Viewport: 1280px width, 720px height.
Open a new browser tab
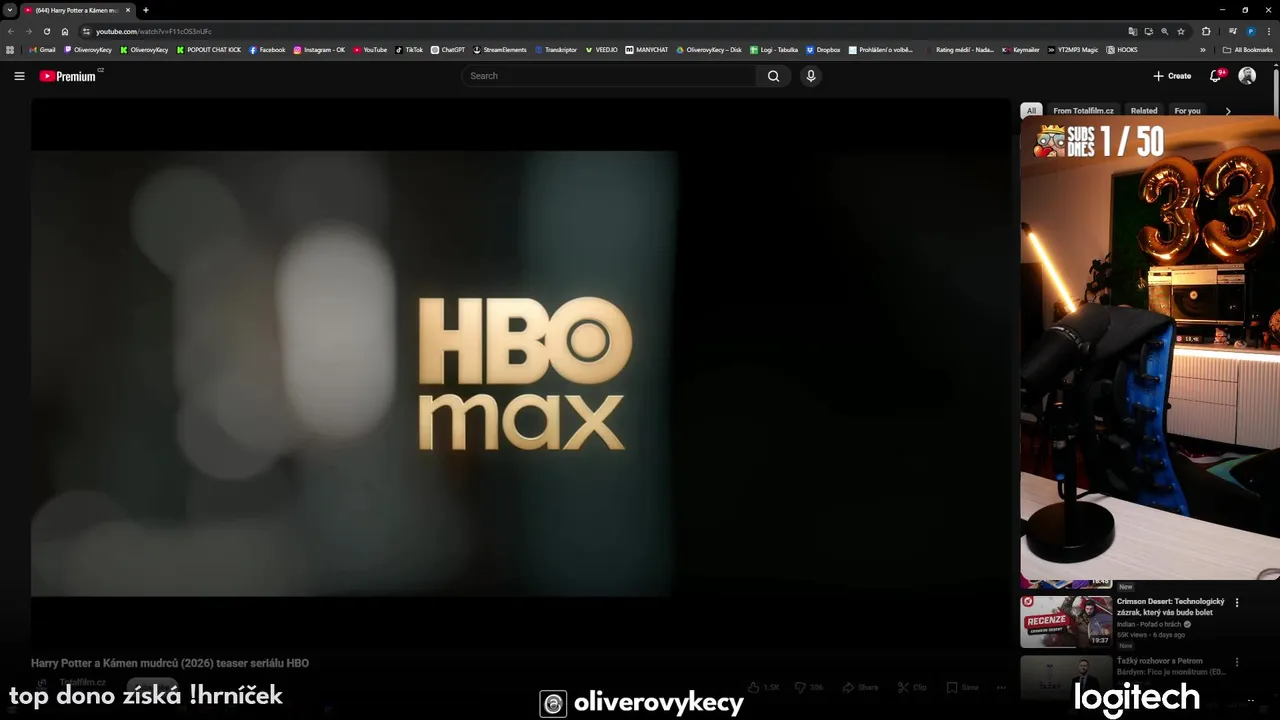(x=146, y=10)
